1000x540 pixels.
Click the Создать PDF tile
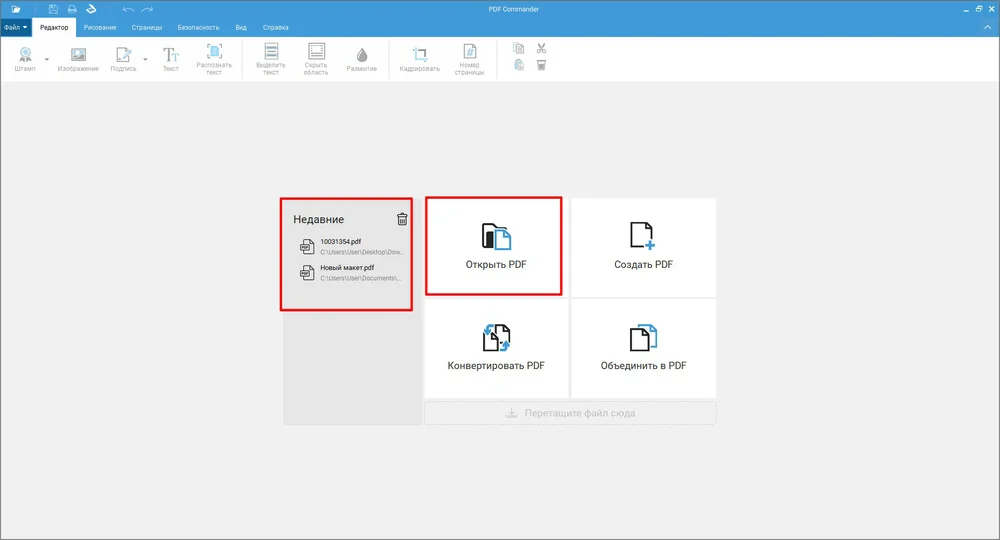coord(643,247)
